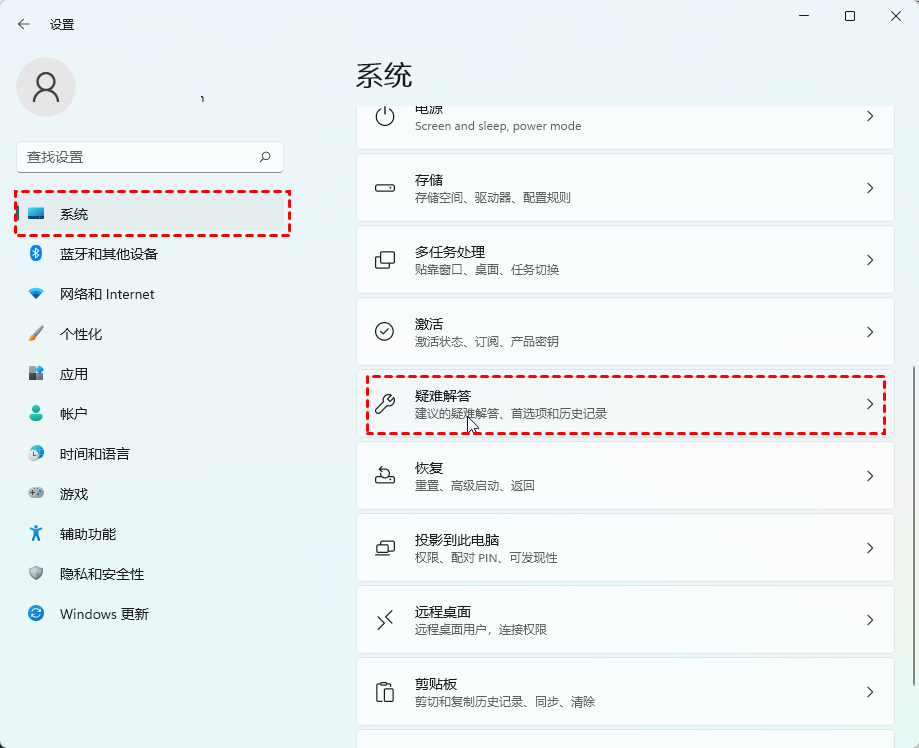The height and width of the screenshot is (748, 919).
Task: Go to 隐私和安全性 section
Action: pos(102,574)
